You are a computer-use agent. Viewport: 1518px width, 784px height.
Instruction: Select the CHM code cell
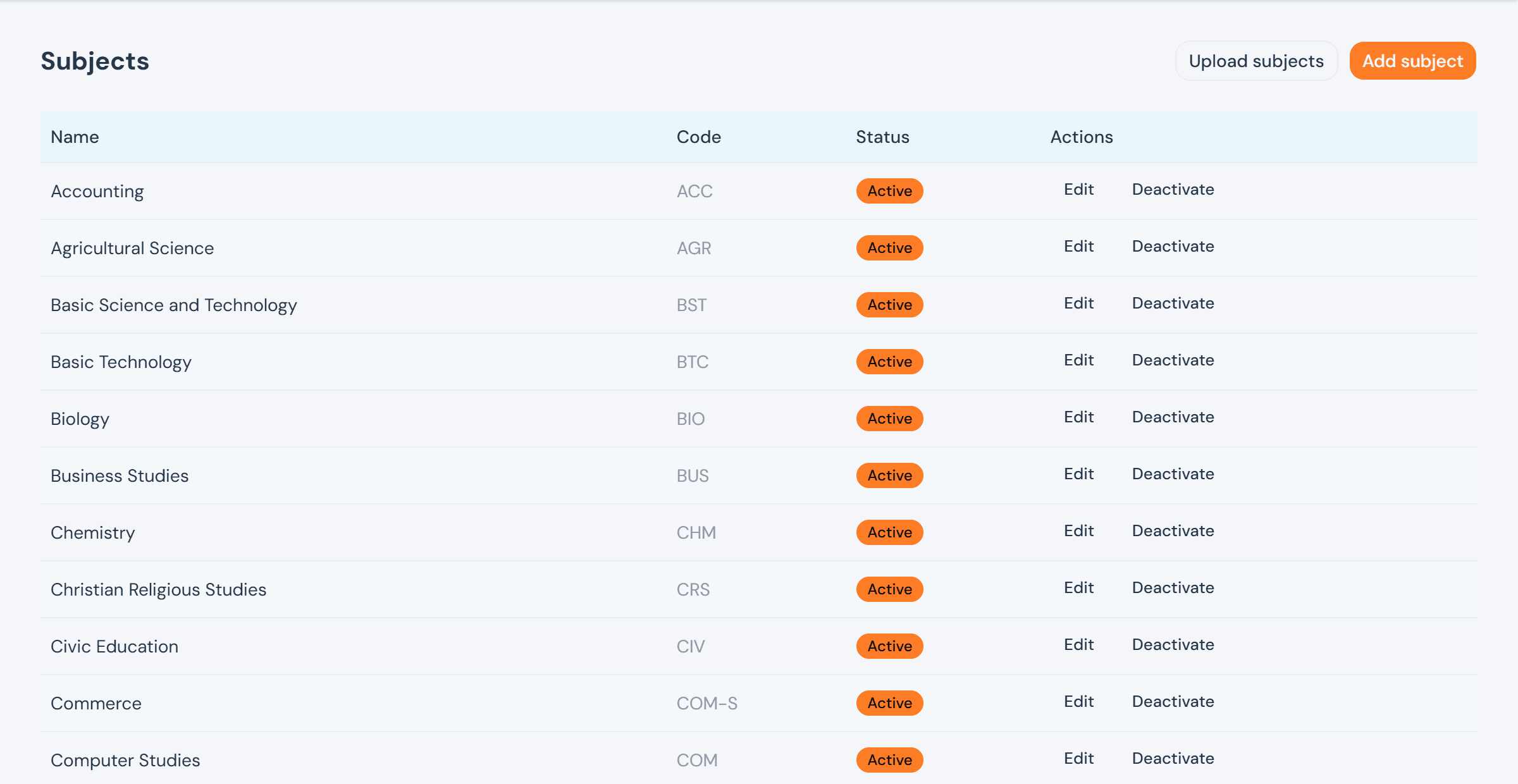point(696,532)
